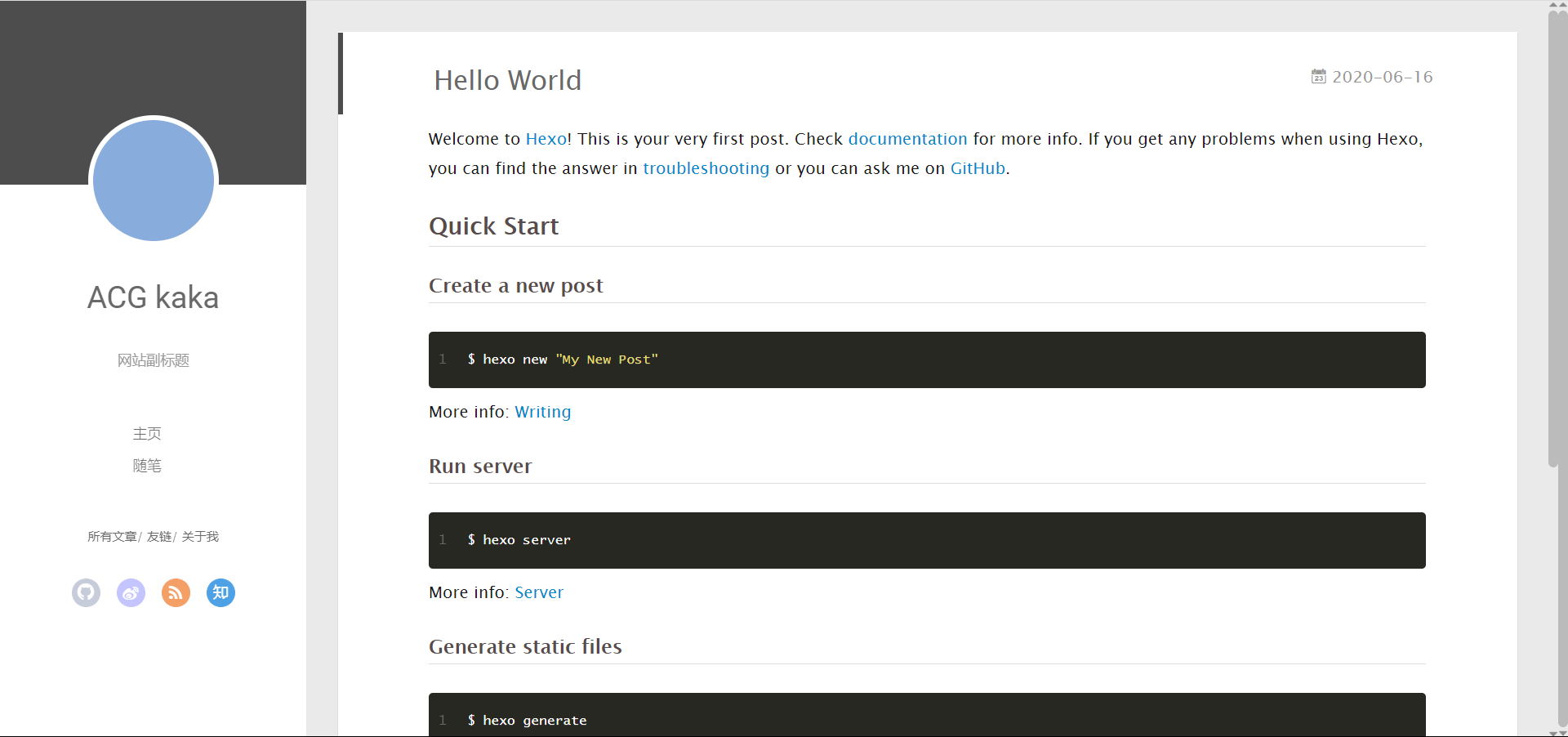
Task: Follow the Hexo link in the intro
Action: pyautogui.click(x=546, y=139)
